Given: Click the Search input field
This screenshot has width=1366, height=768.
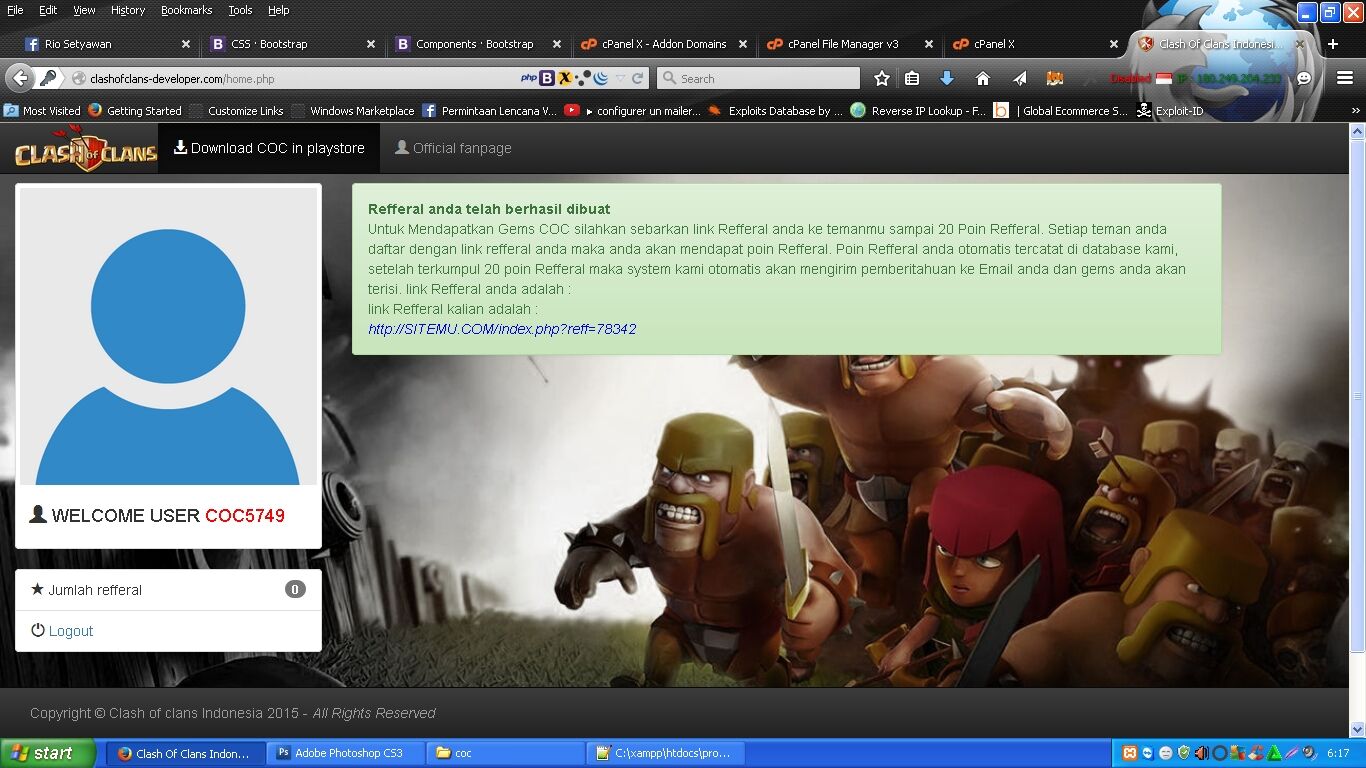Looking at the screenshot, I should tap(758, 78).
